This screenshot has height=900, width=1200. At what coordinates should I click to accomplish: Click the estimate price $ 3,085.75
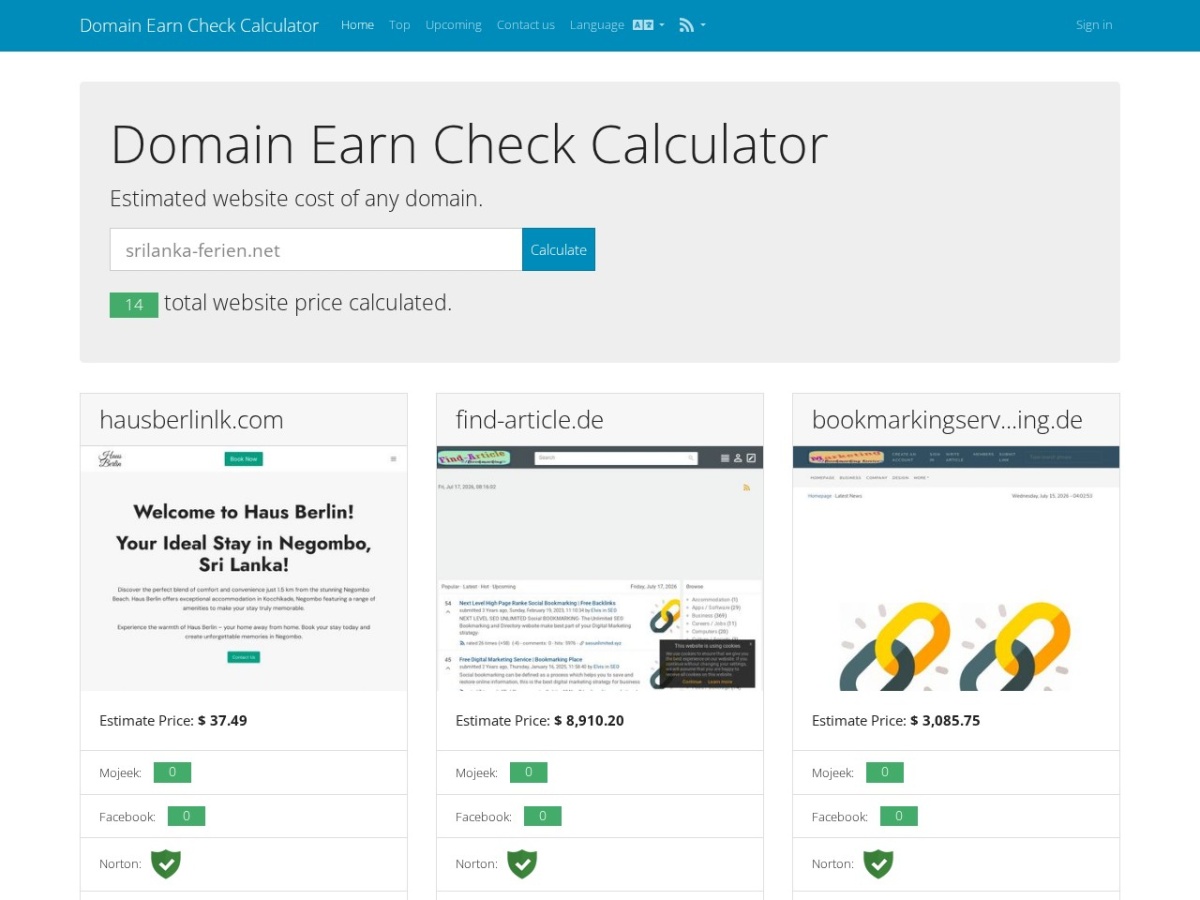point(945,720)
